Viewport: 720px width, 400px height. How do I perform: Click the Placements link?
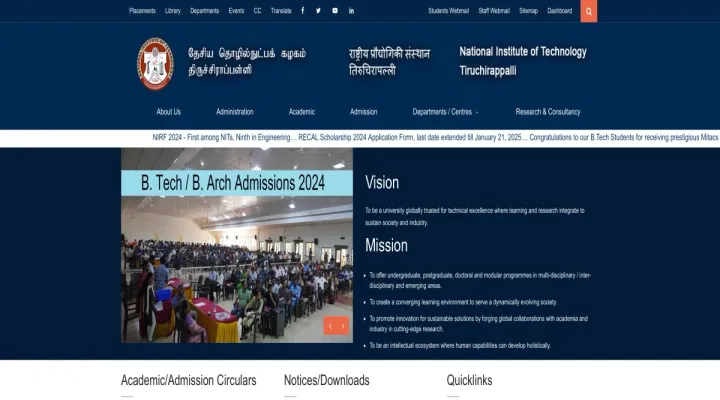pyautogui.click(x=142, y=11)
